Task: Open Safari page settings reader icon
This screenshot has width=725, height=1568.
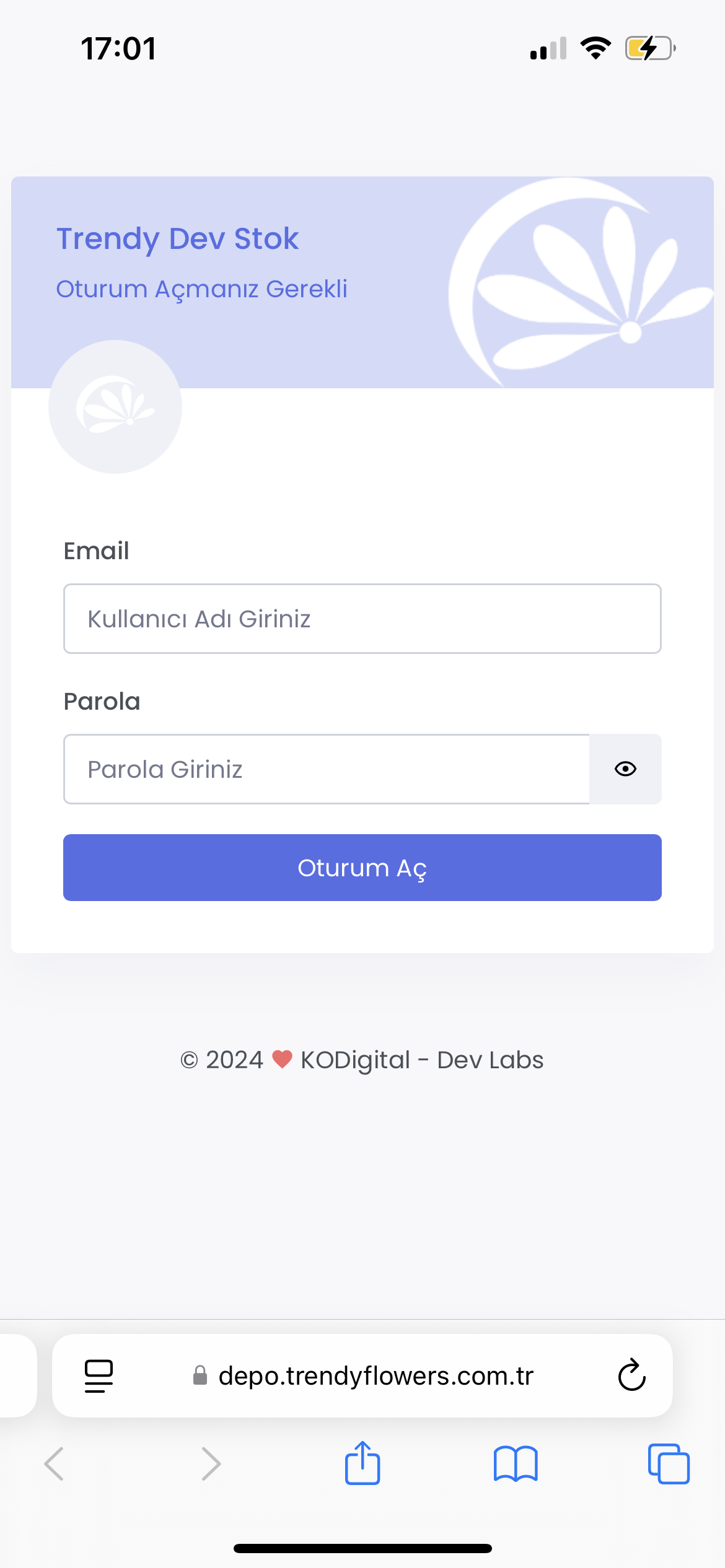Action: tap(99, 1375)
